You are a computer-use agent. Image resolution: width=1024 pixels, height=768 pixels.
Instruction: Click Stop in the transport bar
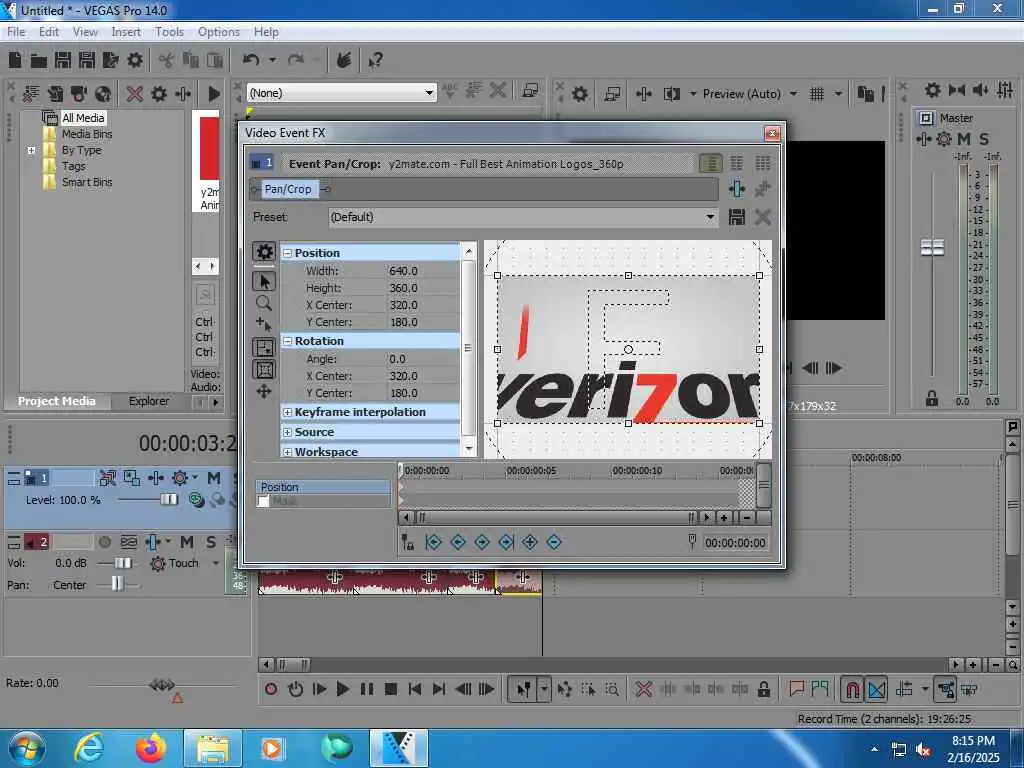[391, 689]
